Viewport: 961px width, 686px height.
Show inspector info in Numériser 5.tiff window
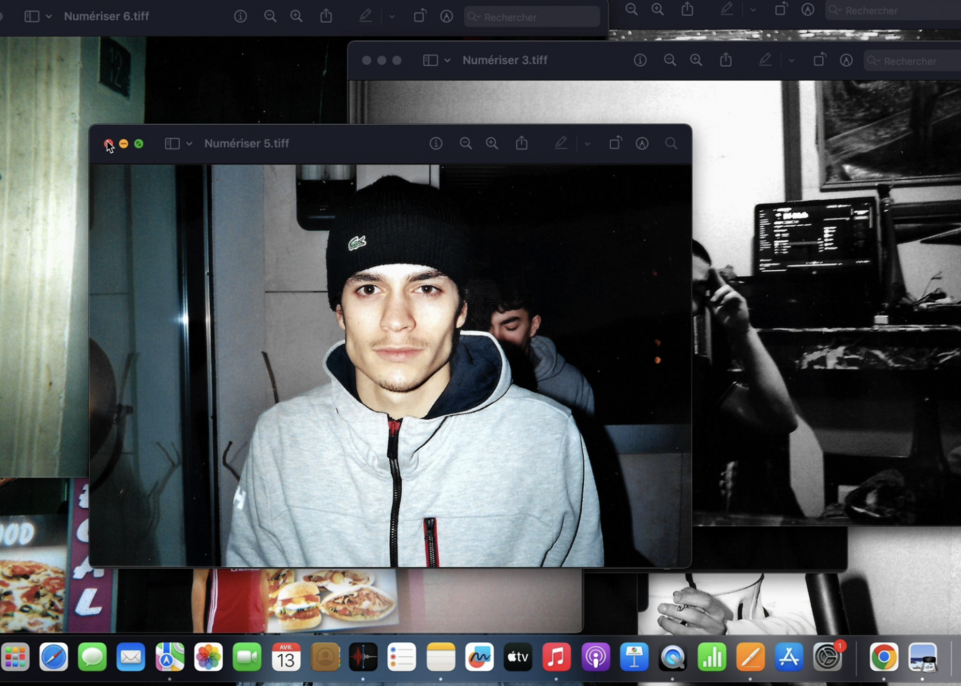coord(436,144)
